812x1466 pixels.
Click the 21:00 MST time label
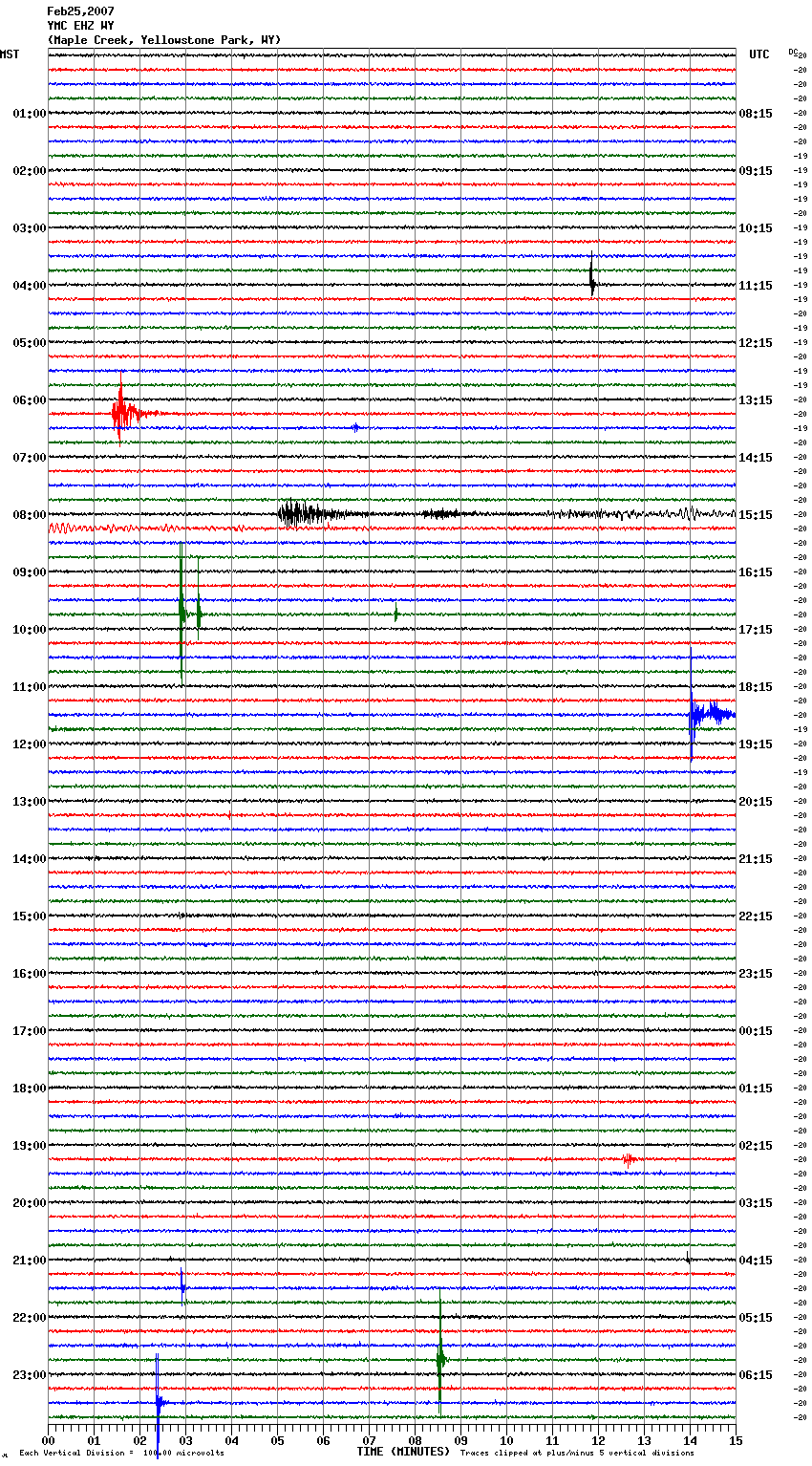pos(29,1261)
